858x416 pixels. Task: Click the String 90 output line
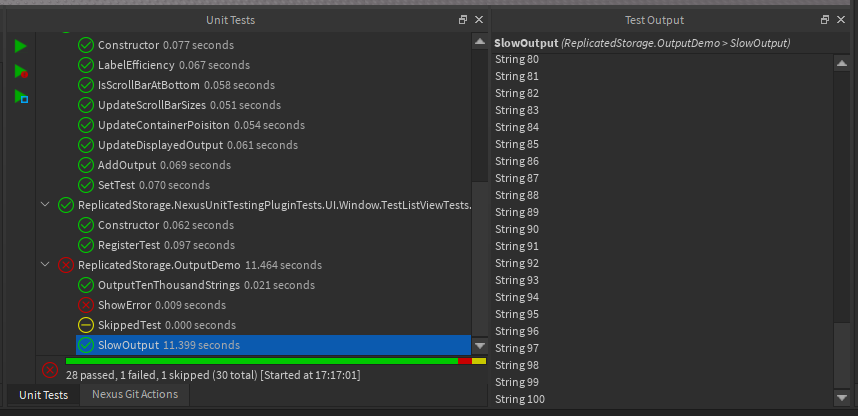pos(517,229)
